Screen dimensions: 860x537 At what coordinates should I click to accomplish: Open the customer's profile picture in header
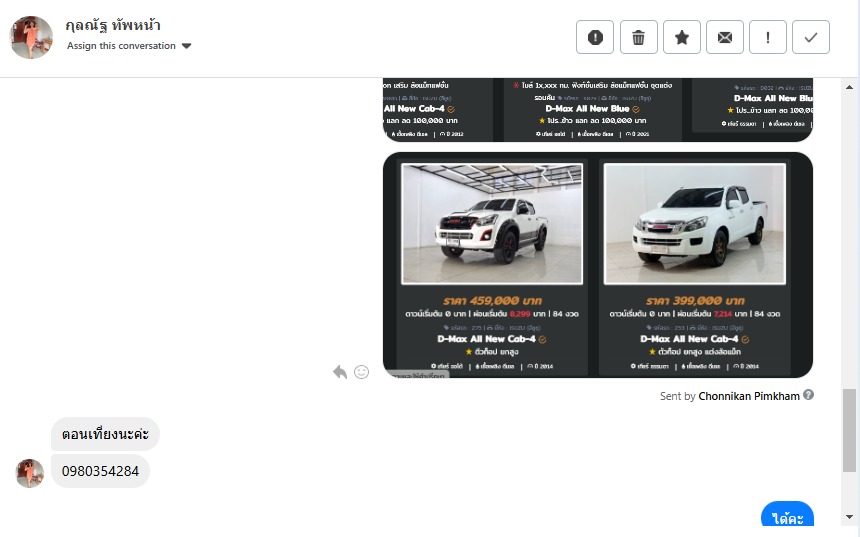click(31, 36)
